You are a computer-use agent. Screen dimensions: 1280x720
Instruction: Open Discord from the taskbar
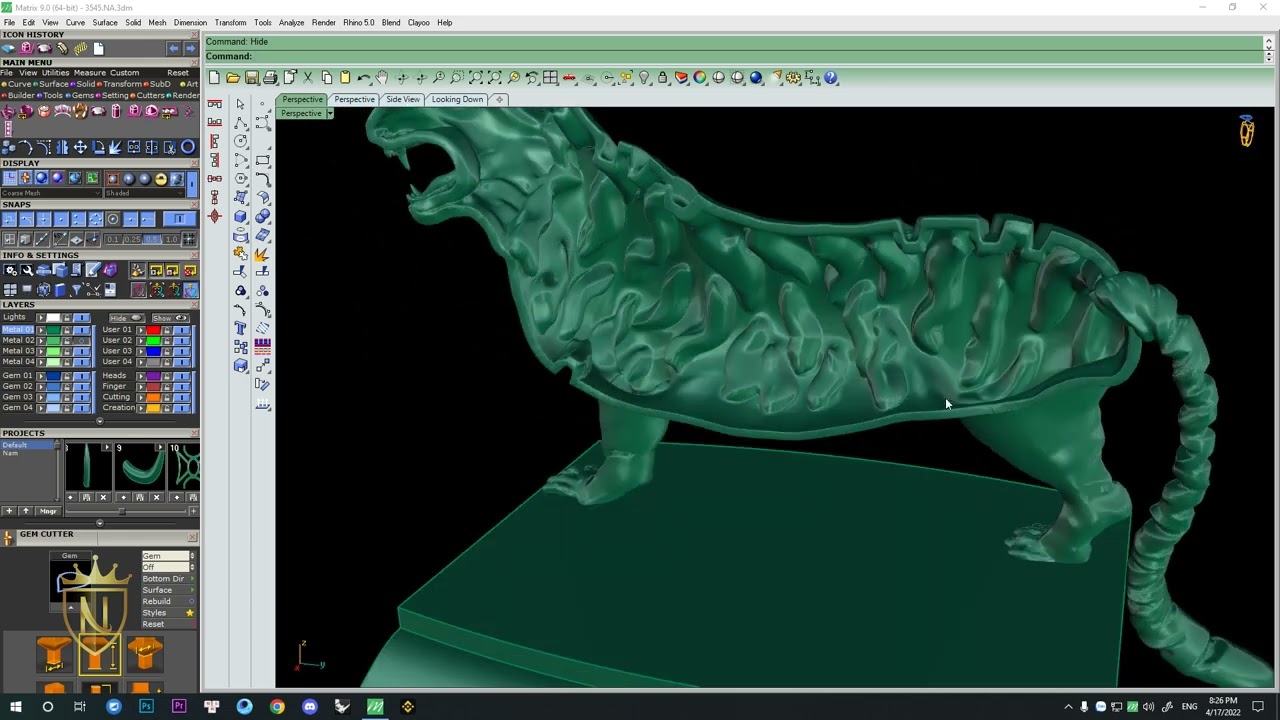(309, 707)
